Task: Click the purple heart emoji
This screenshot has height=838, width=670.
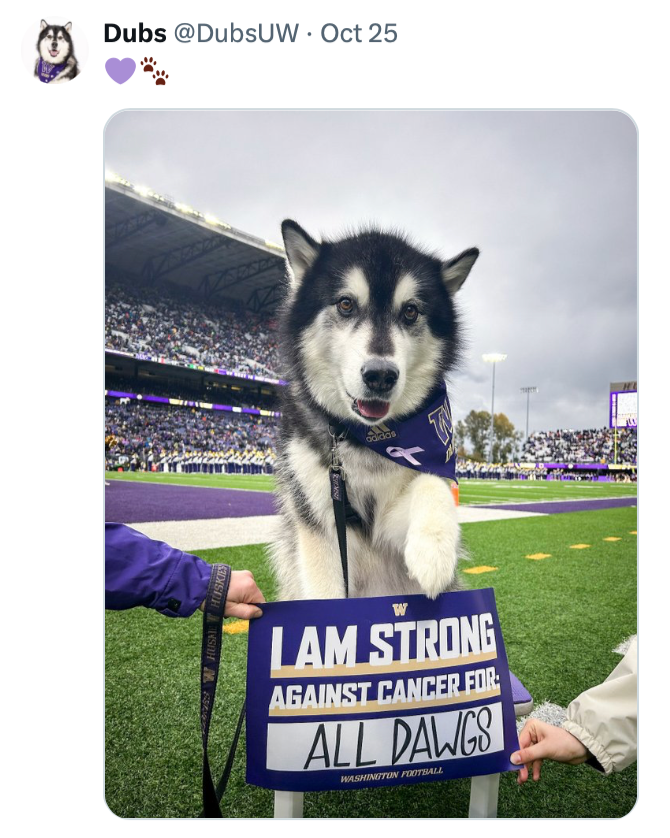Action: coord(120,70)
